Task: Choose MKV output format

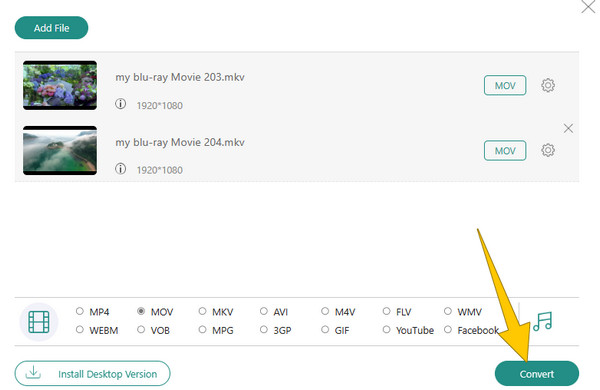Action: 202,311
